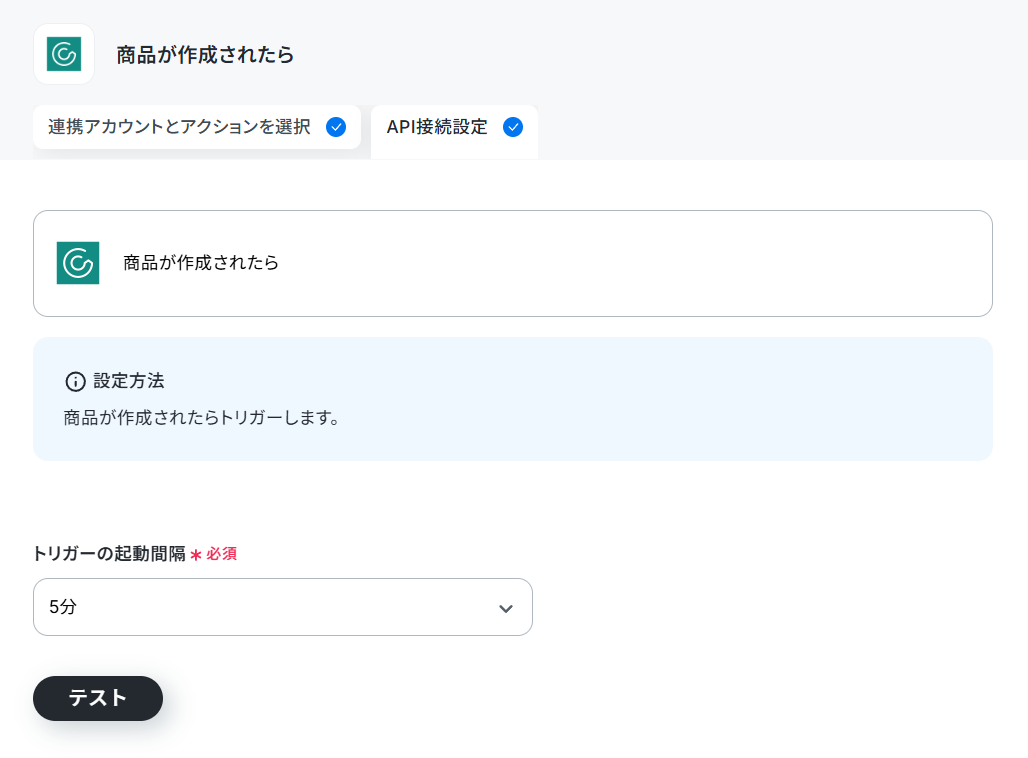Image resolution: width=1028 pixels, height=758 pixels.
Task: Click blank area of the blue info panel
Action: click(x=656, y=400)
